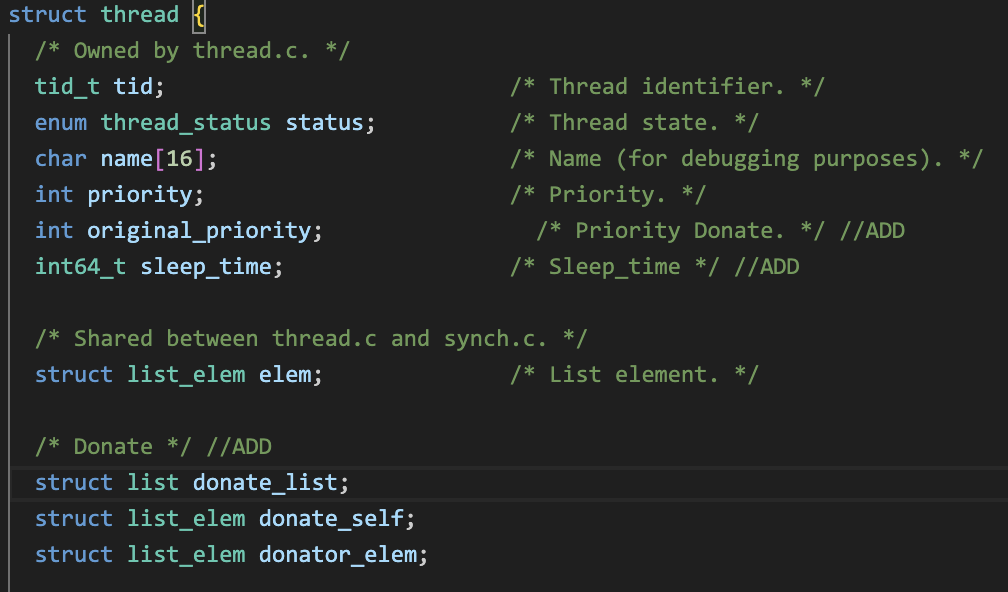
Task: Click the sleep_time variable name
Action: 206,267
